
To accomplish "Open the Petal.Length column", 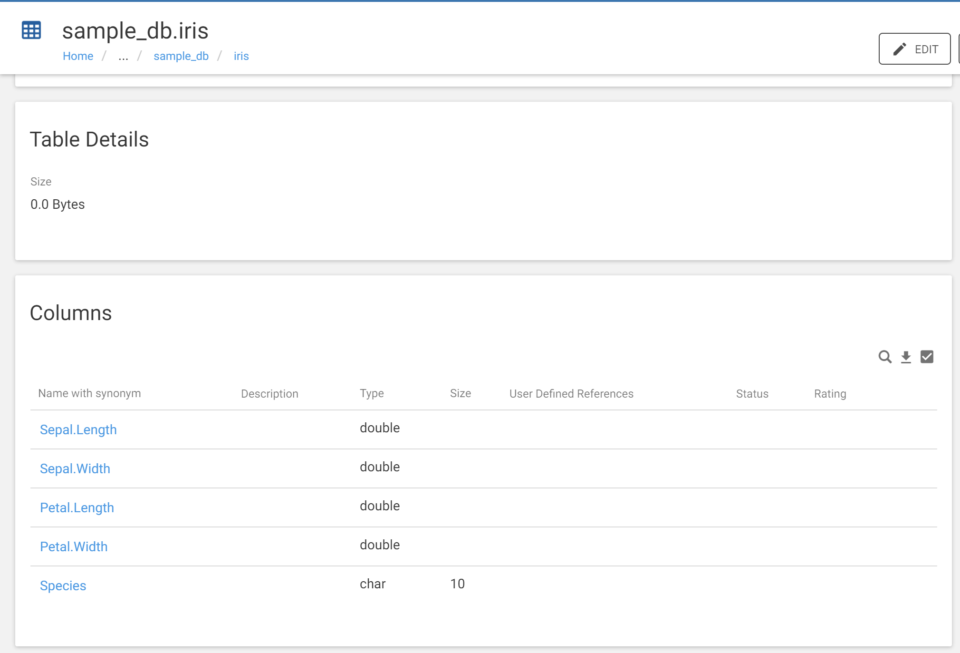I will coord(77,508).
